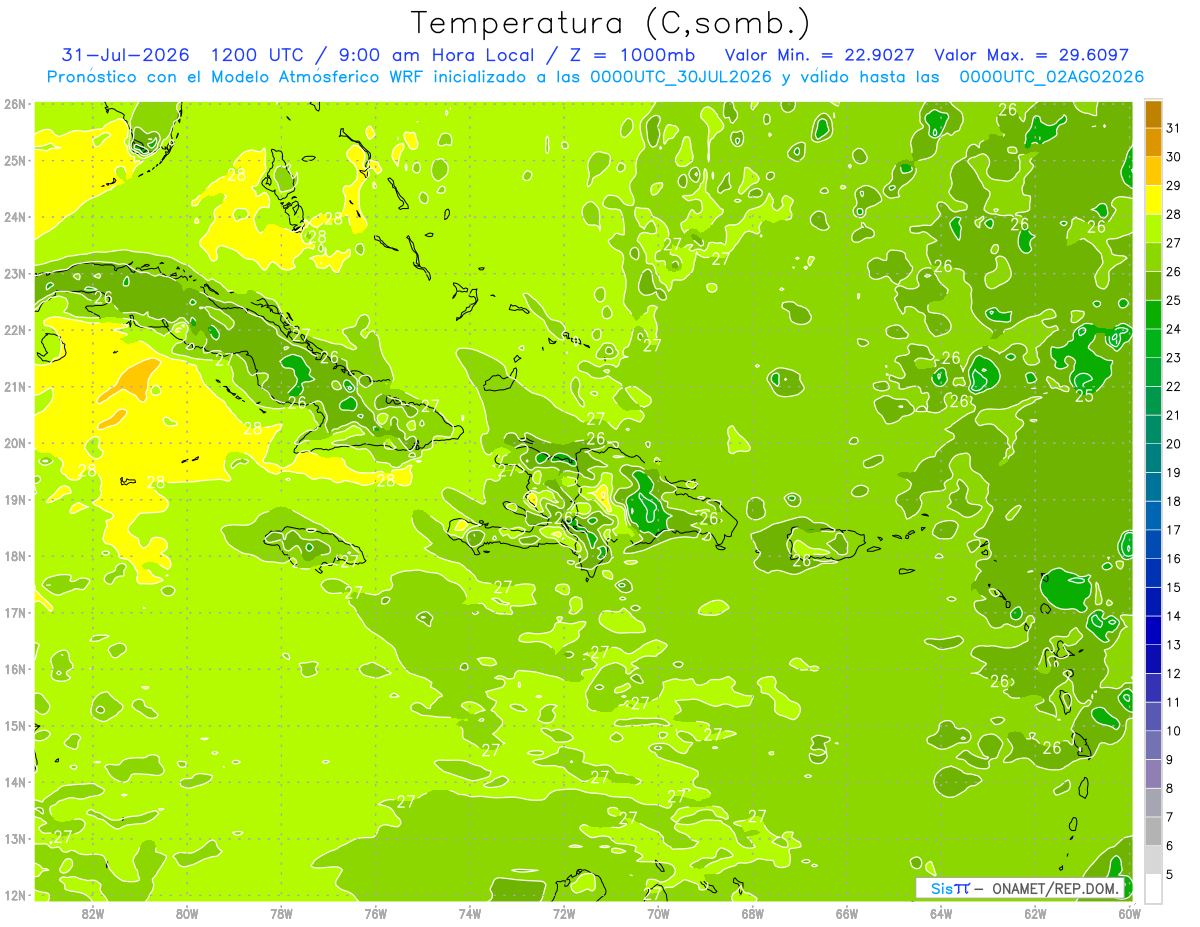Click the 74W longitude label
This screenshot has height=927, width=1200.
tap(469, 913)
